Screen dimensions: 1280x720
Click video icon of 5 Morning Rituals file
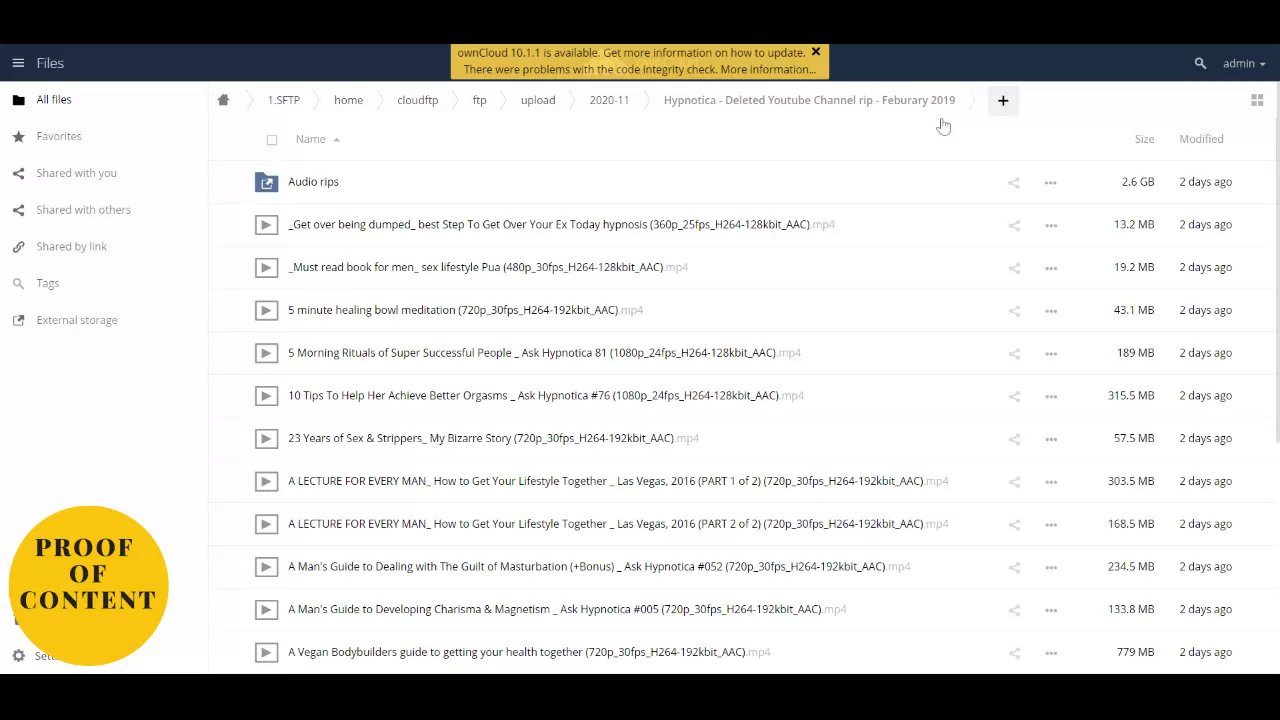pos(266,353)
